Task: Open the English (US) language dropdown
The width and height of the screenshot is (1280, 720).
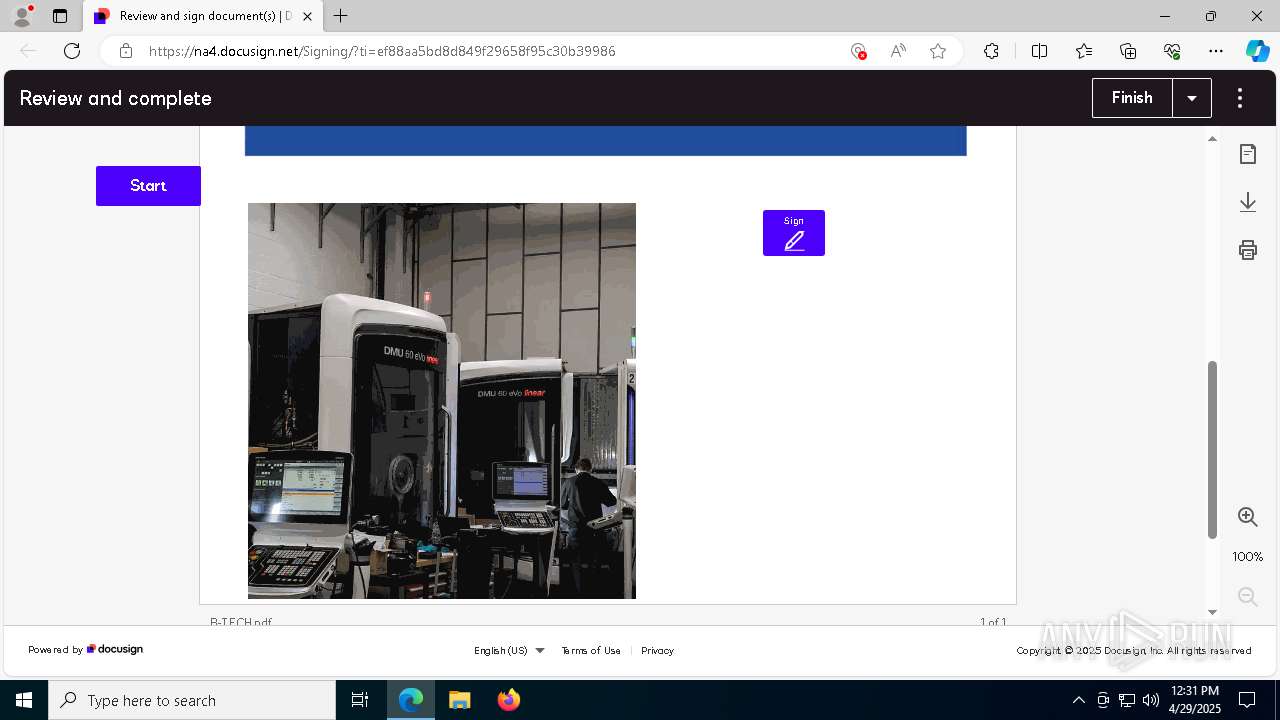Action: (x=509, y=650)
